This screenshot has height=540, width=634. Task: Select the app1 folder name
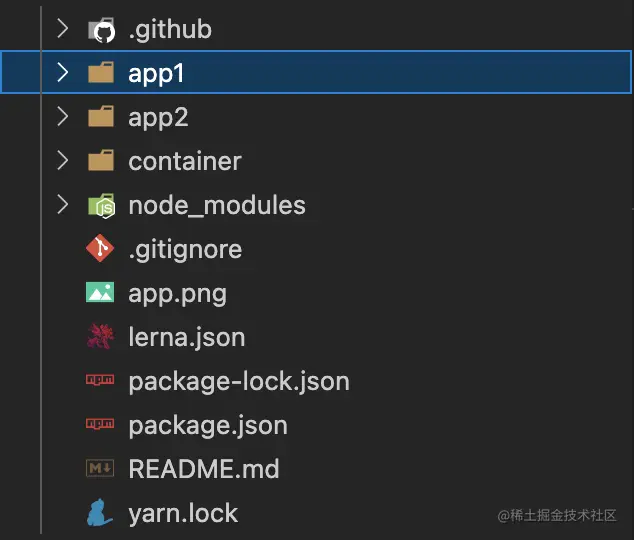[x=157, y=74]
